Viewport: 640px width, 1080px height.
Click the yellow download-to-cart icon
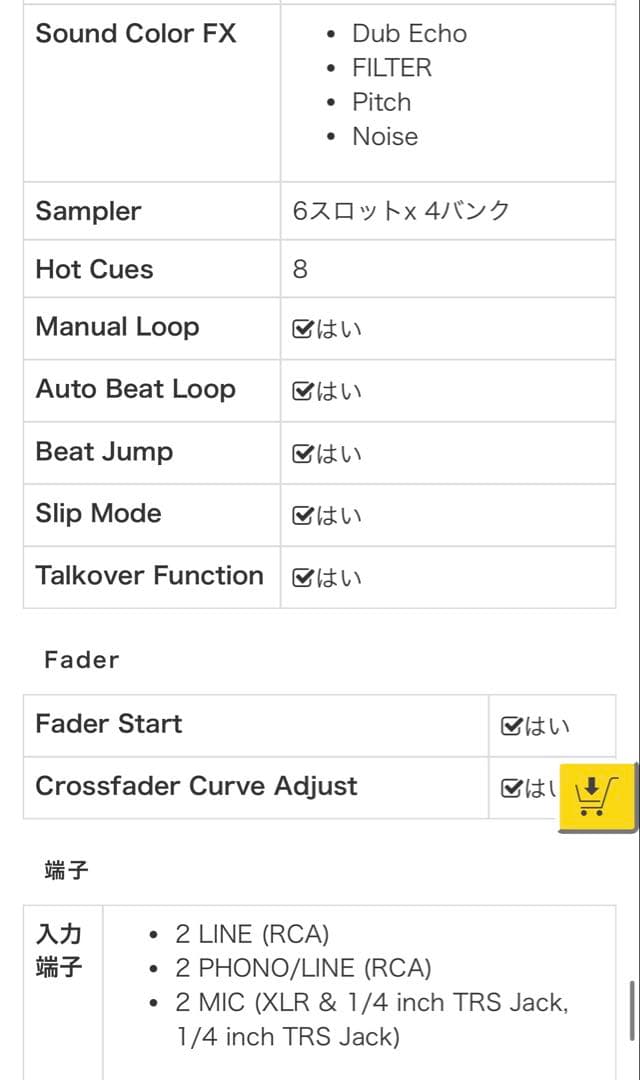(599, 795)
